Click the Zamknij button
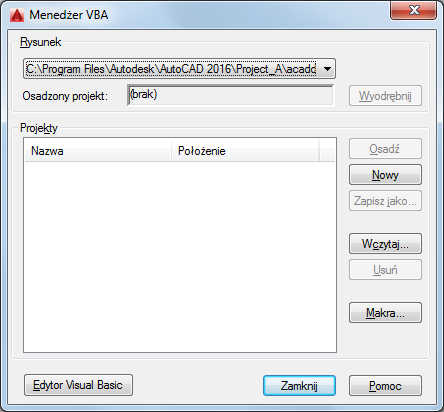The image size is (444, 412). (x=299, y=386)
